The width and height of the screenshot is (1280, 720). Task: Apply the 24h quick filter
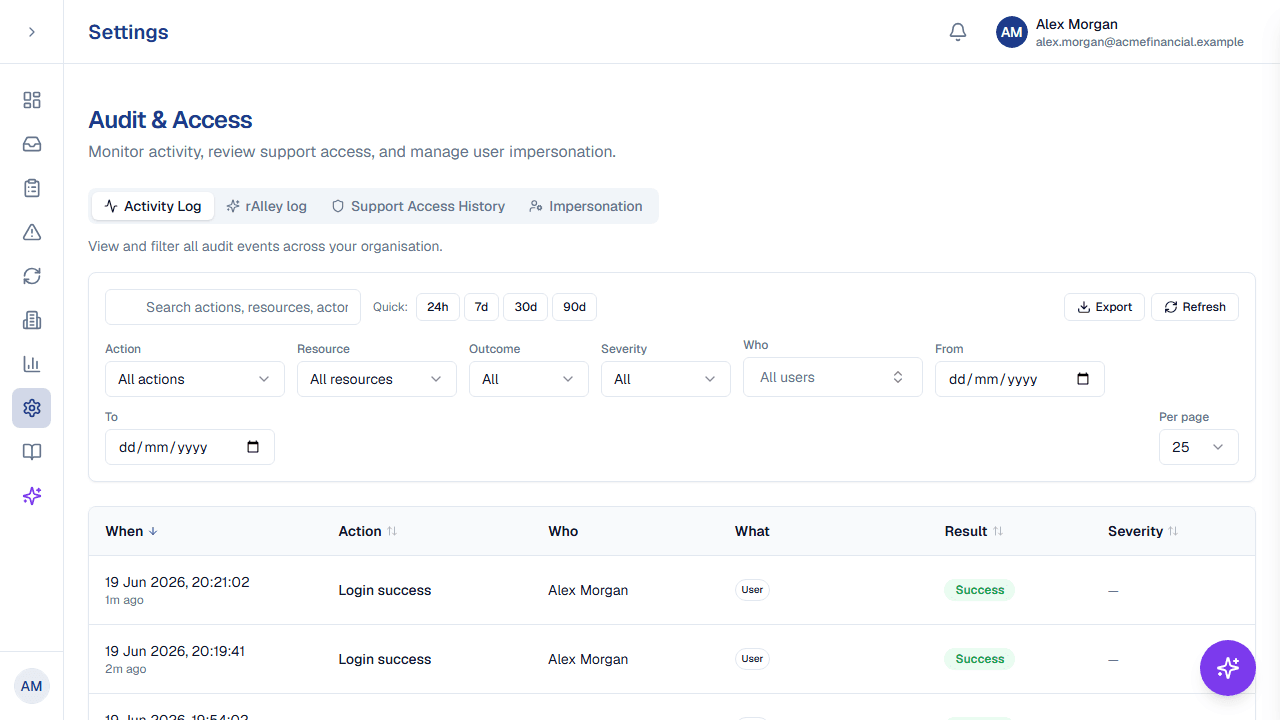pyautogui.click(x=438, y=307)
